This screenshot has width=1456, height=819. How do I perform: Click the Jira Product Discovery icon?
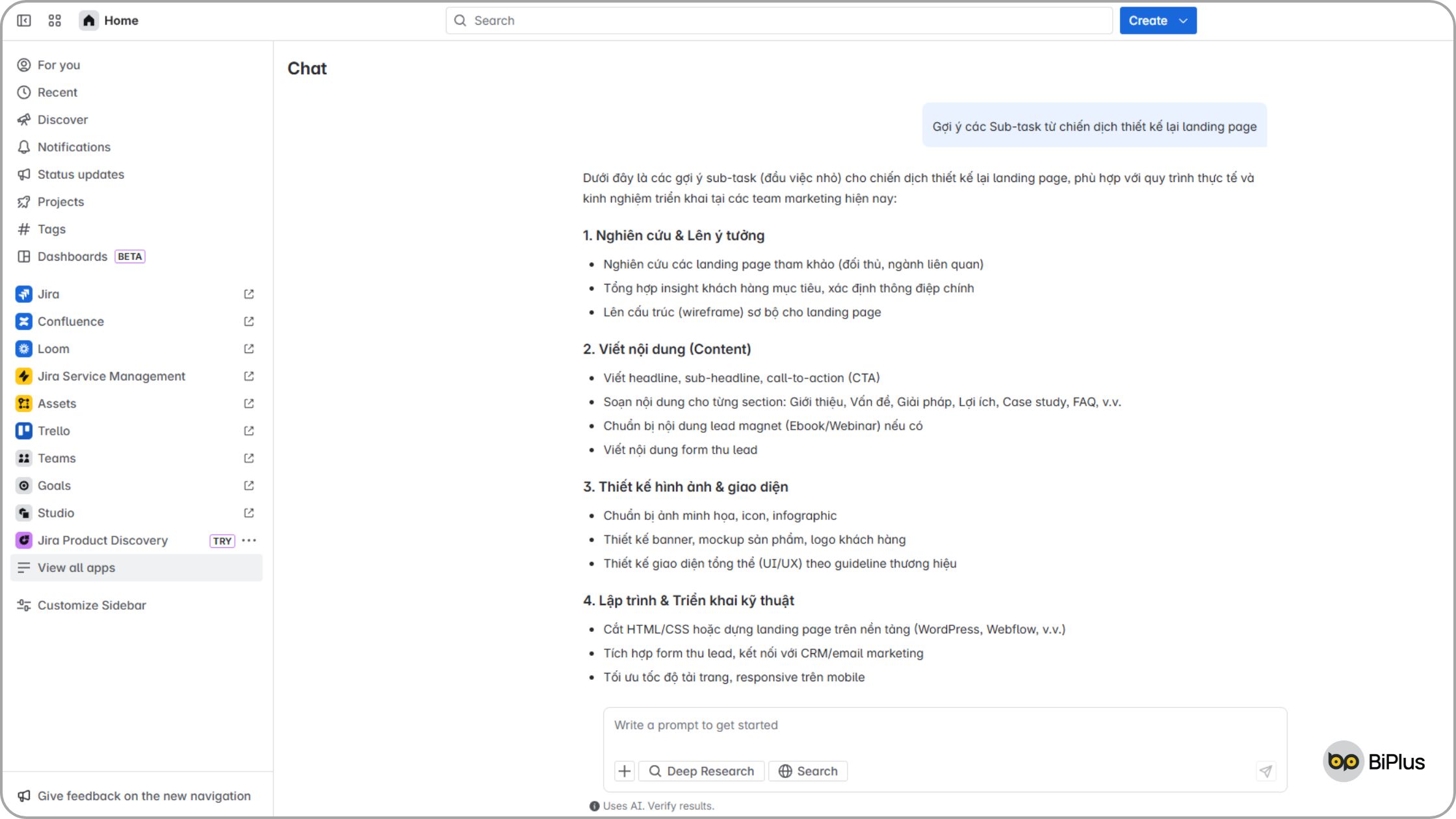coord(24,539)
